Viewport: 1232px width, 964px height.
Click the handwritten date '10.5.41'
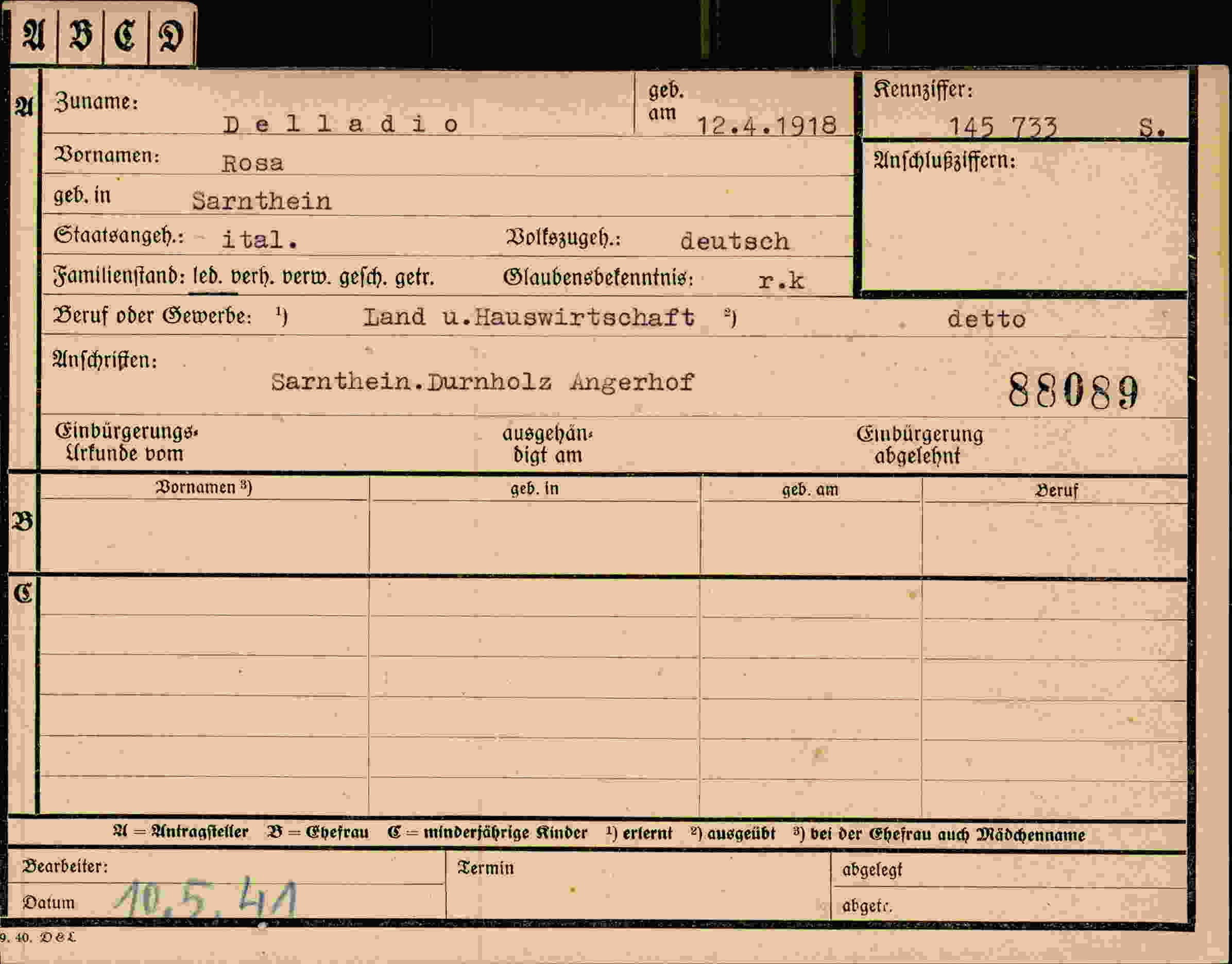(207, 899)
